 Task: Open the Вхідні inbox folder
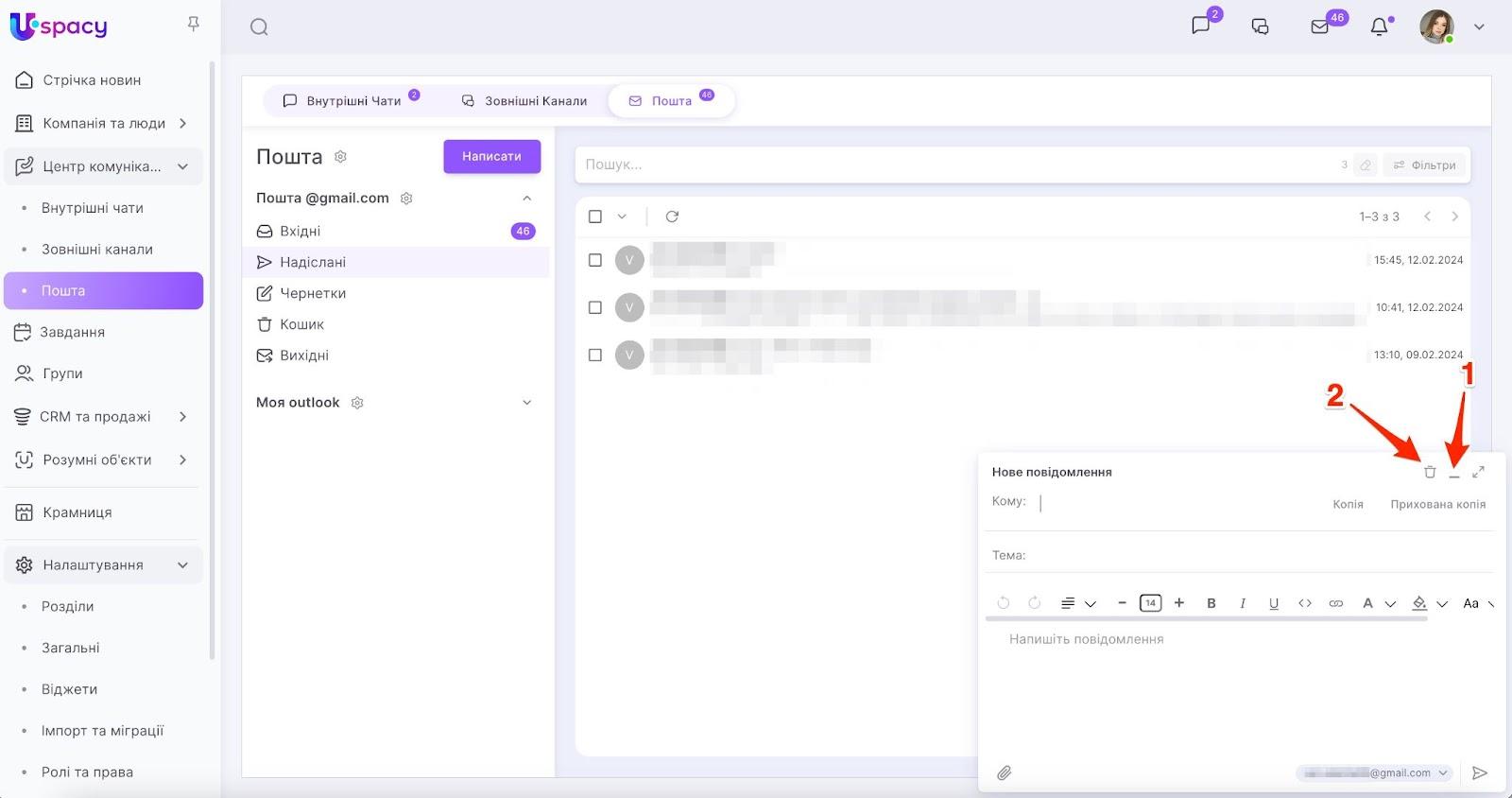[397, 232]
